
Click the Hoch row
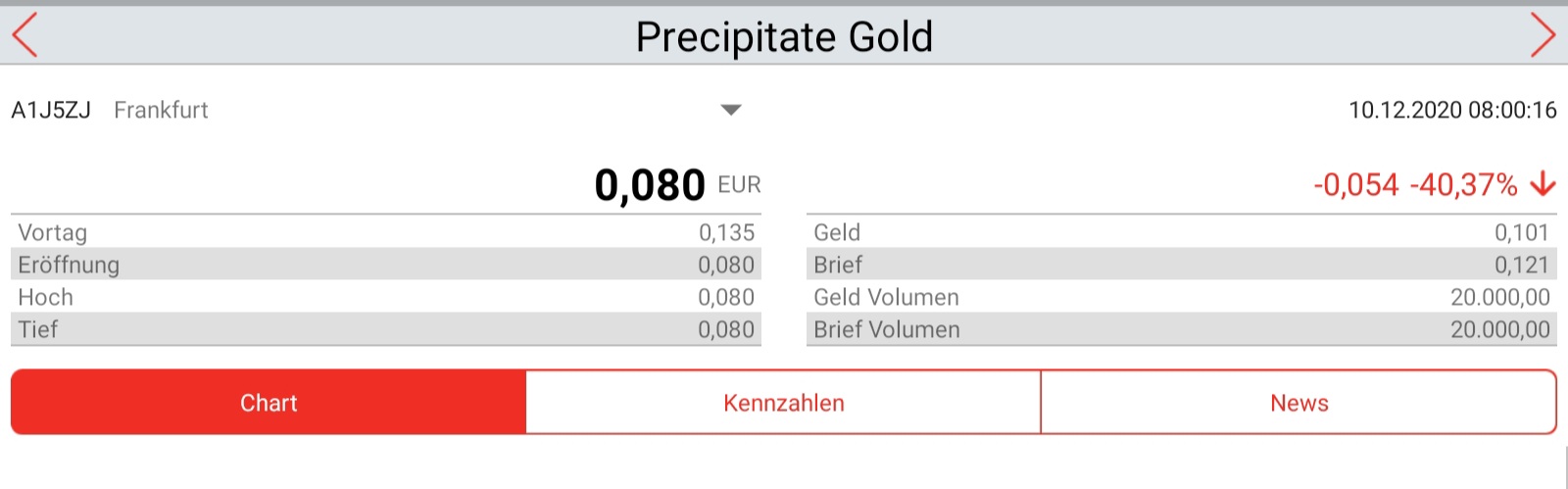click(x=386, y=297)
